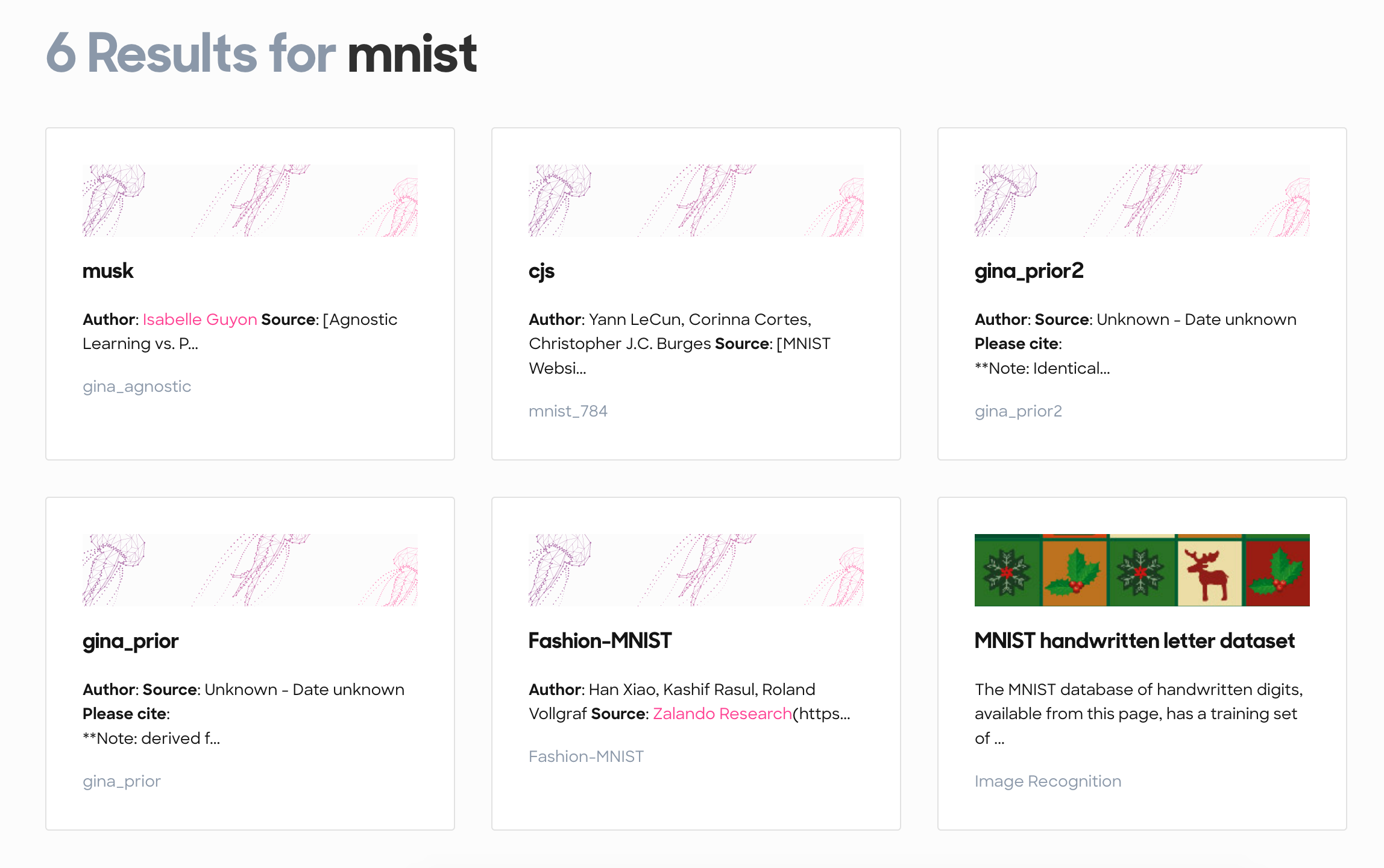Click the Fashion-MNIST card thumbnail image

click(696, 570)
